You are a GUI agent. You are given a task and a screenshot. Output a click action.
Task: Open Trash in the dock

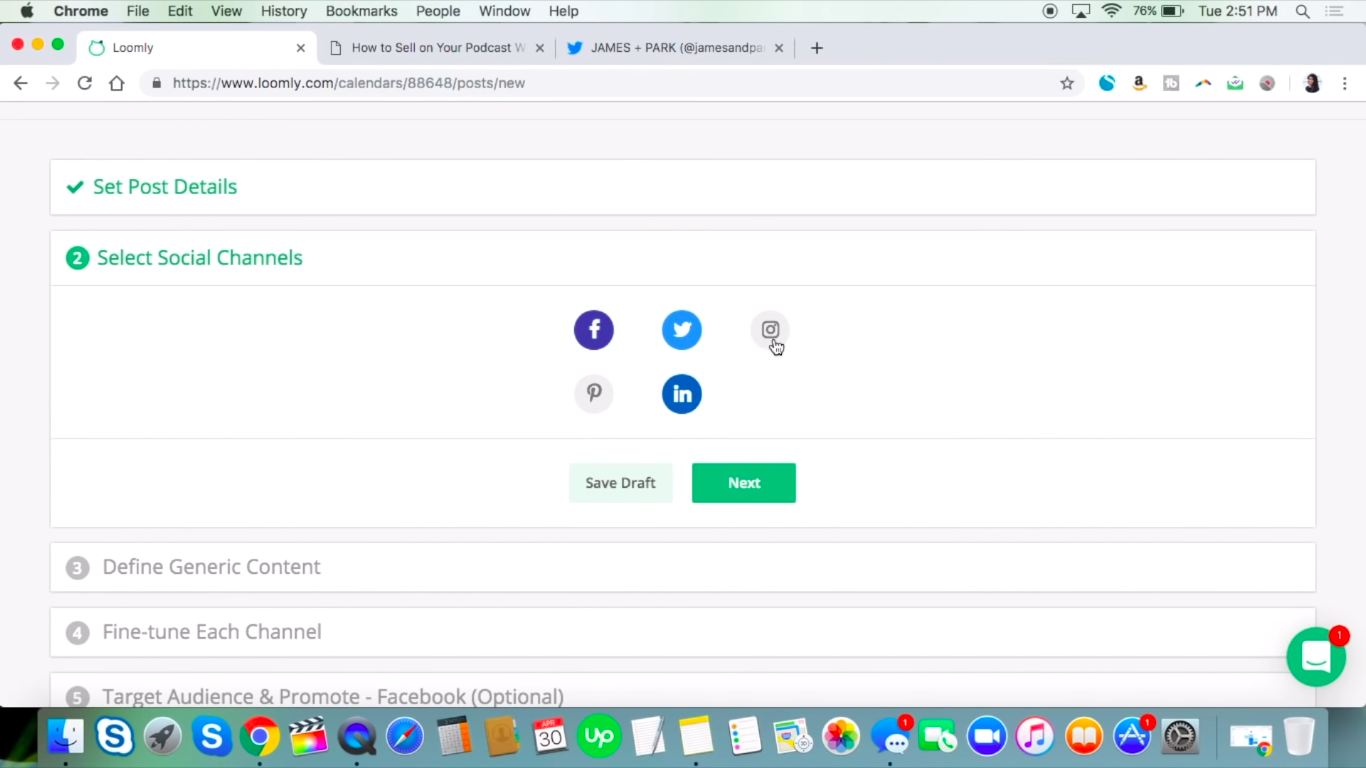coord(1299,737)
